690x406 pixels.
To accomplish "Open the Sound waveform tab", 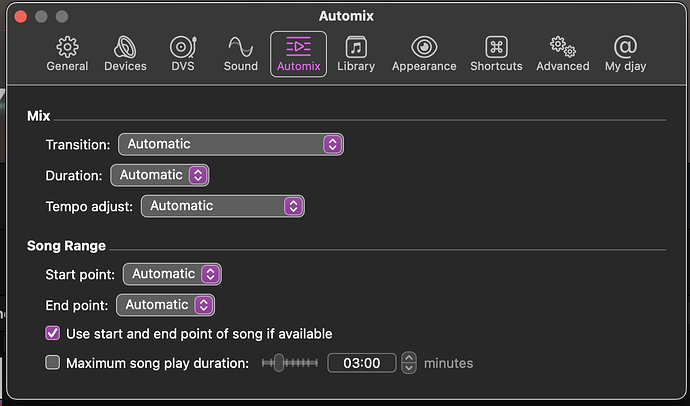I will click(240, 54).
